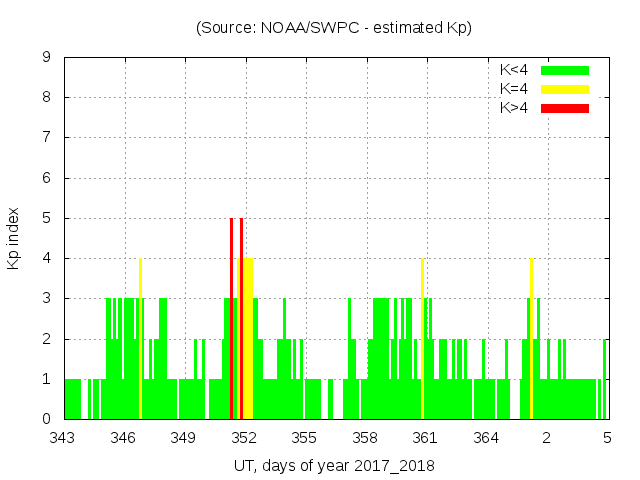
Task: Click the yellow K=4 legend swatch
Action: tap(565, 89)
